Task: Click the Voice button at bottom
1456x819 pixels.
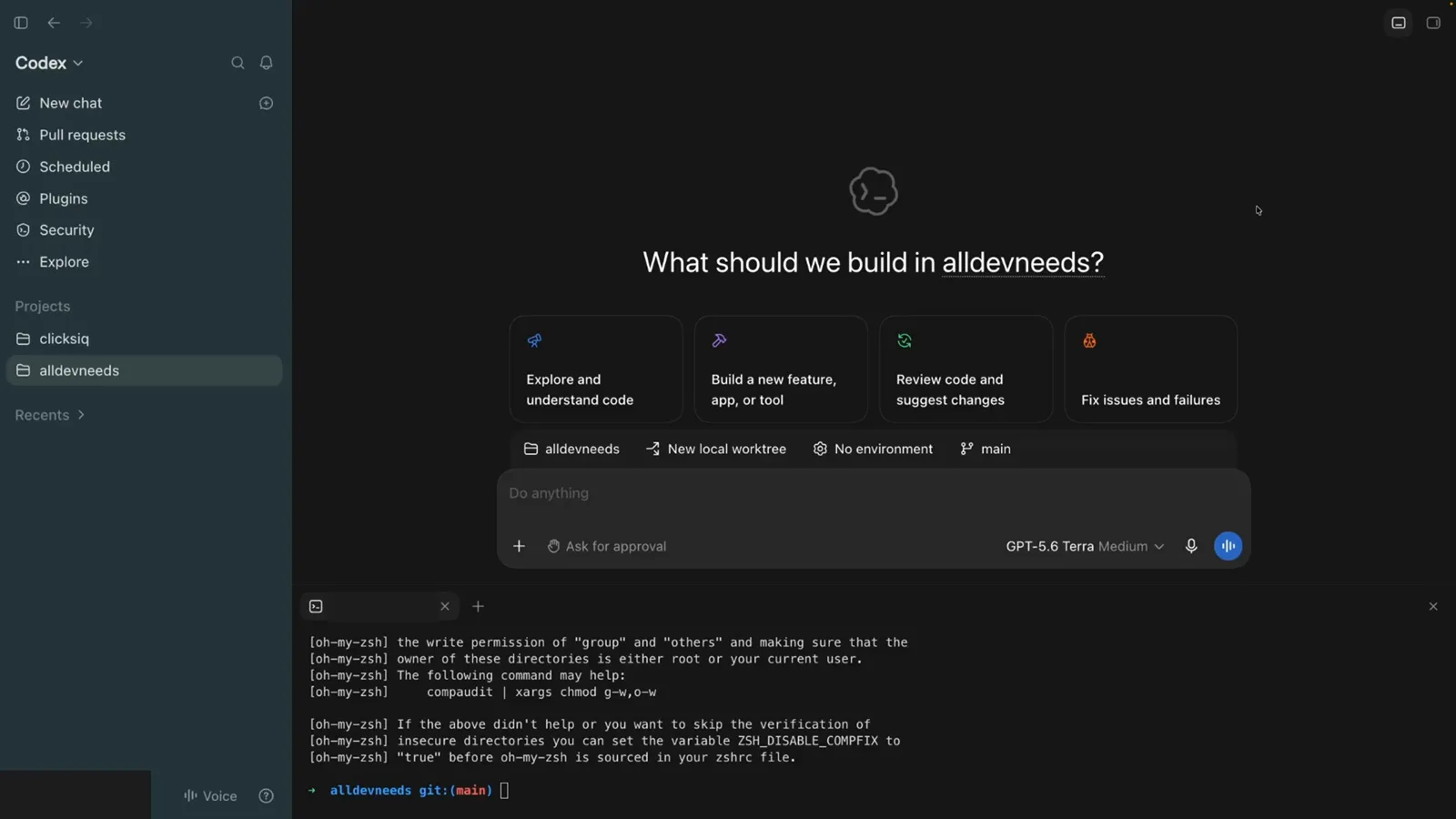Action: point(210,795)
